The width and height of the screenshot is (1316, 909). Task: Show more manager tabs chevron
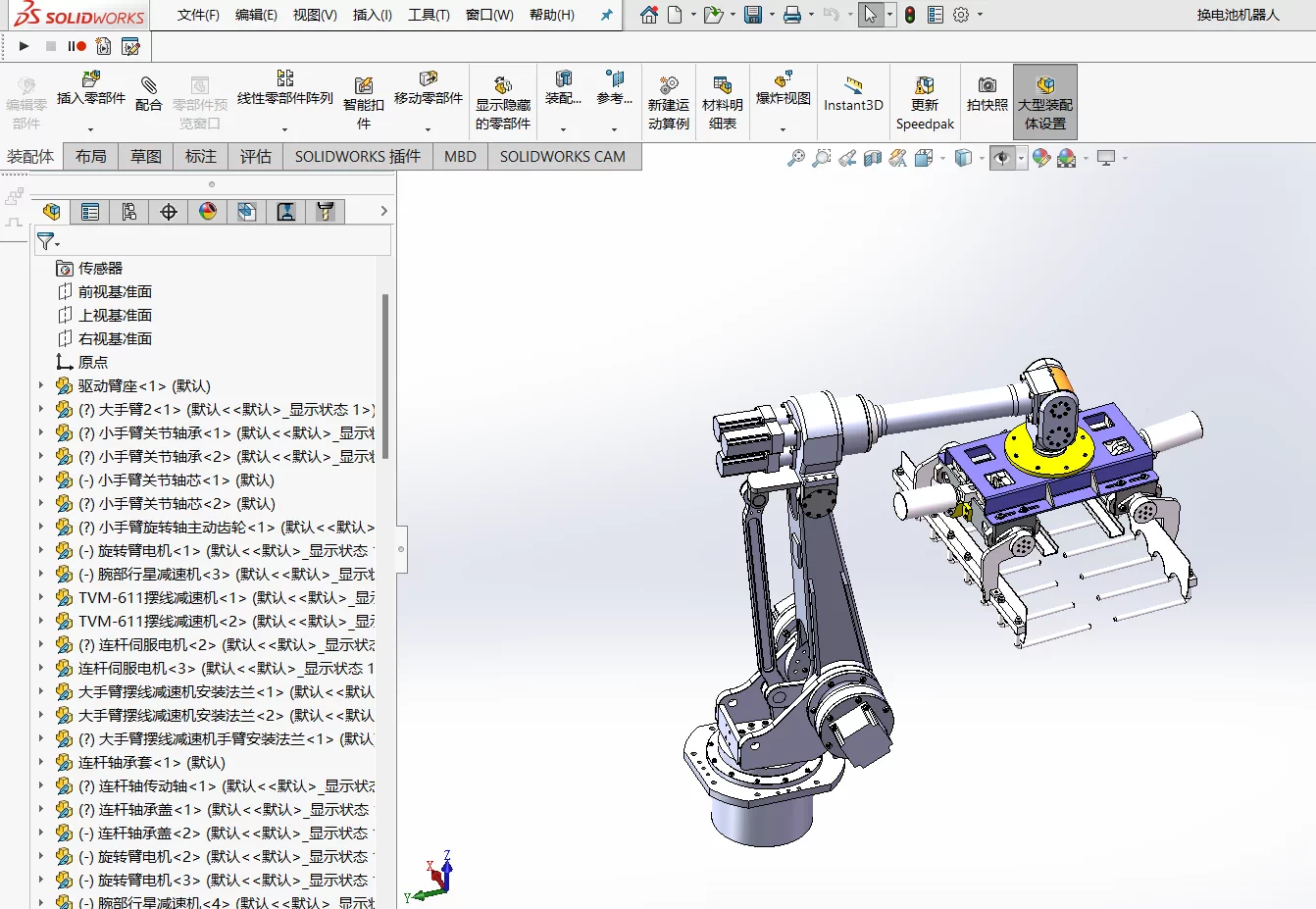pos(383,211)
